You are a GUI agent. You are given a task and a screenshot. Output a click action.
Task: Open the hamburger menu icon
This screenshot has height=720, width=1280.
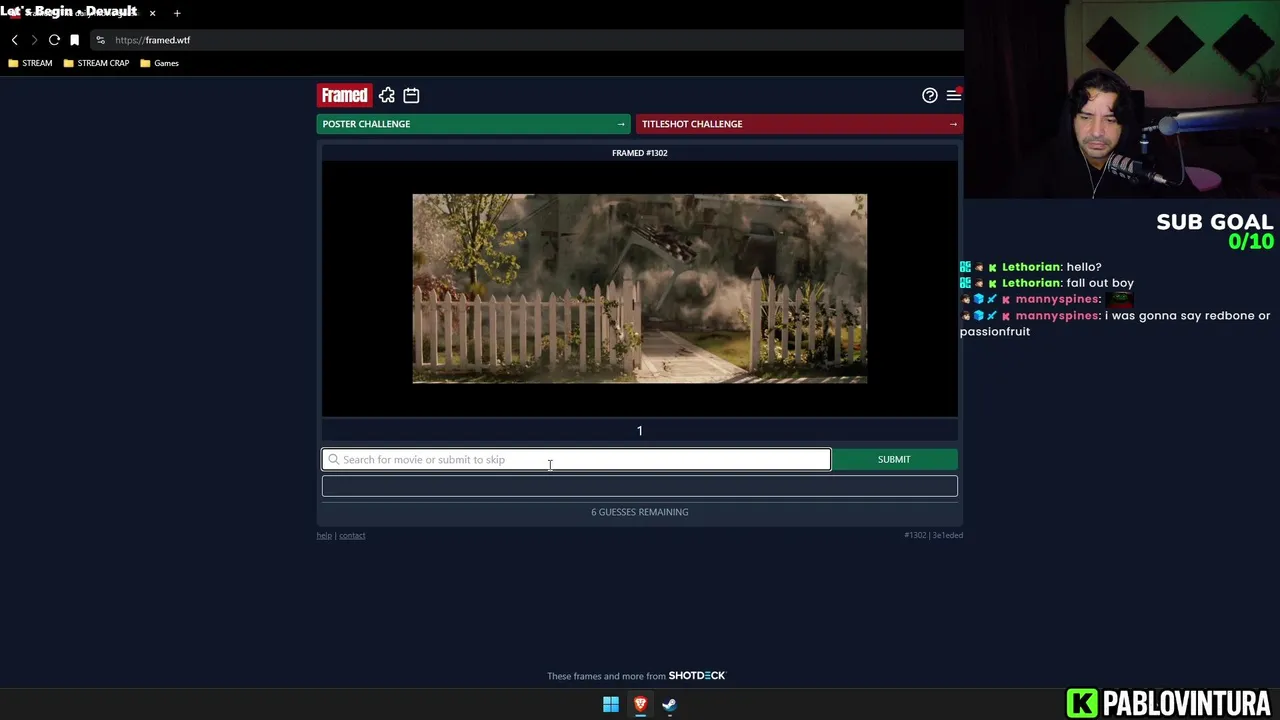[x=954, y=95]
